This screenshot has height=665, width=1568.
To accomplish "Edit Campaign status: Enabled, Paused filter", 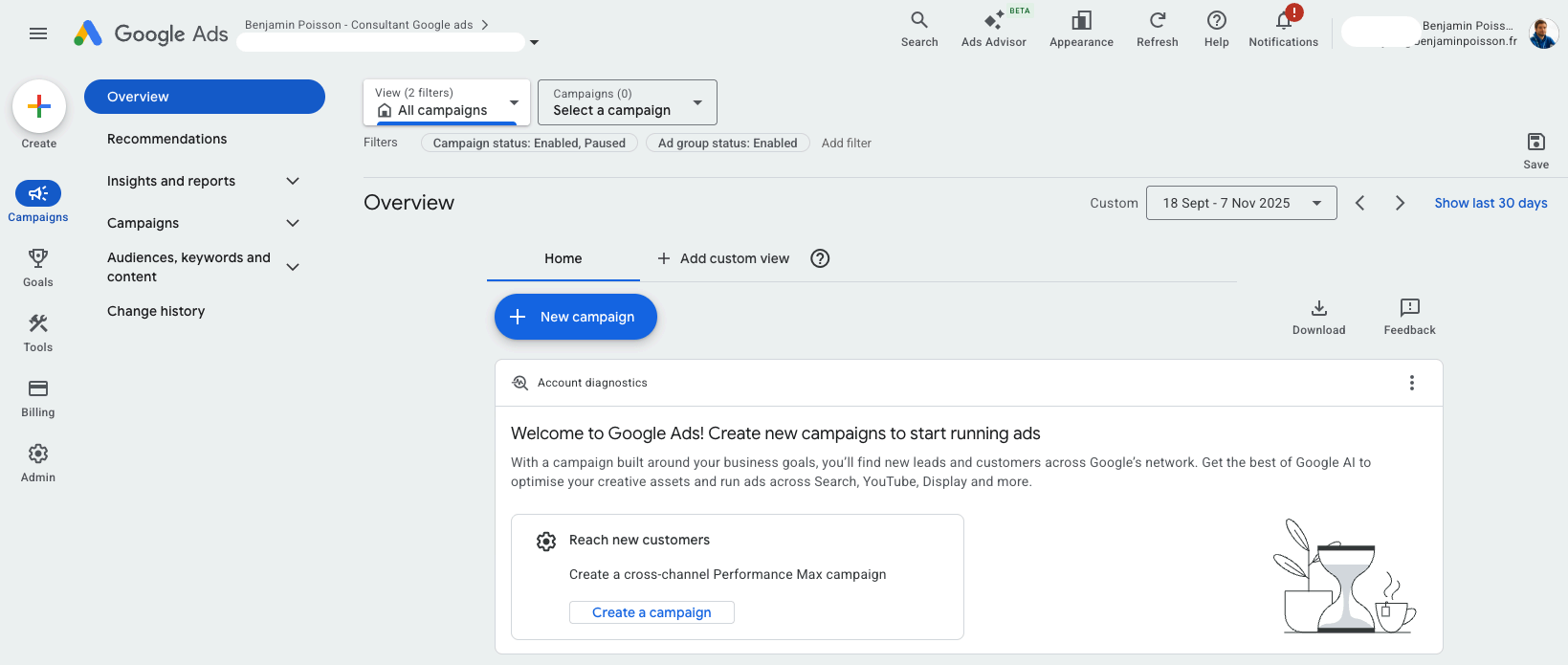I will pyautogui.click(x=529, y=143).
